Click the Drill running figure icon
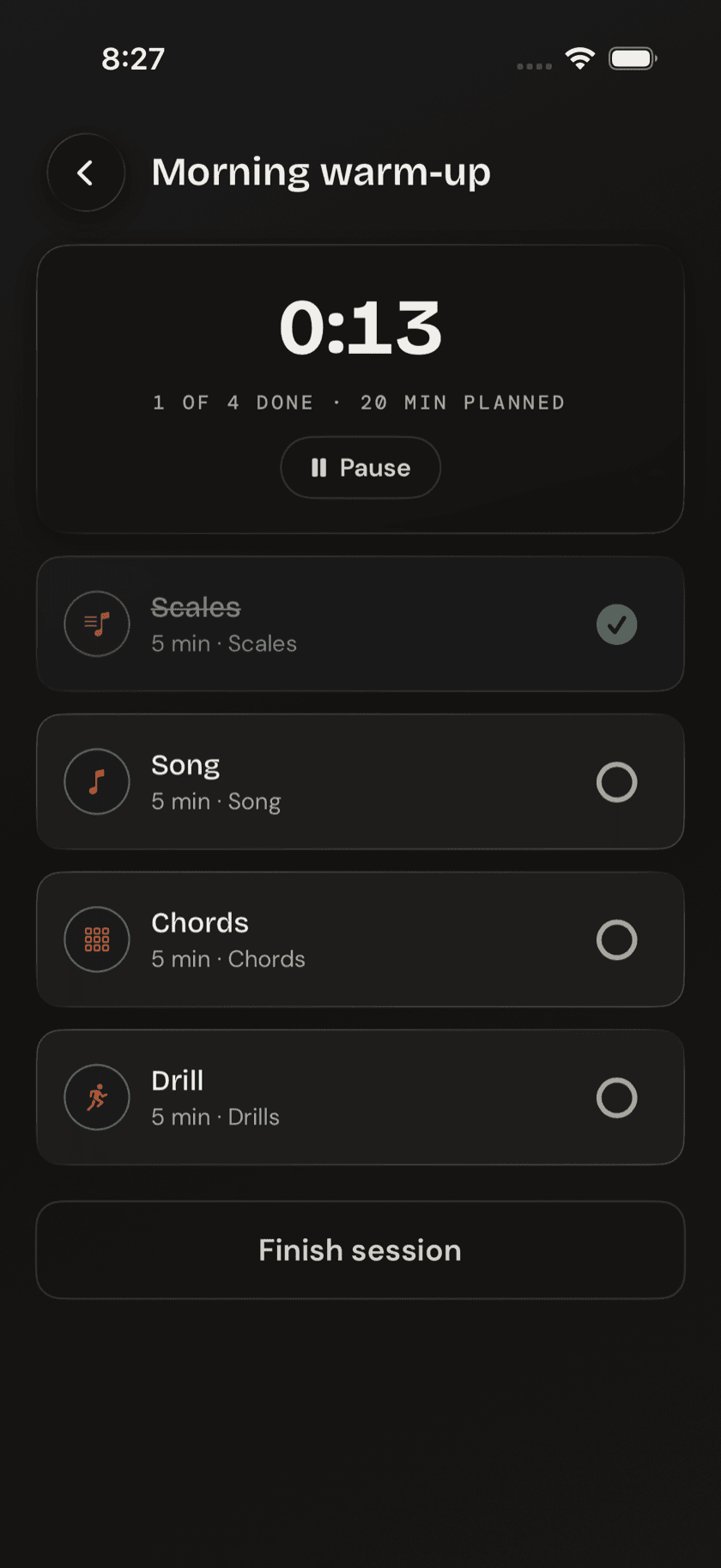 coord(97,1097)
